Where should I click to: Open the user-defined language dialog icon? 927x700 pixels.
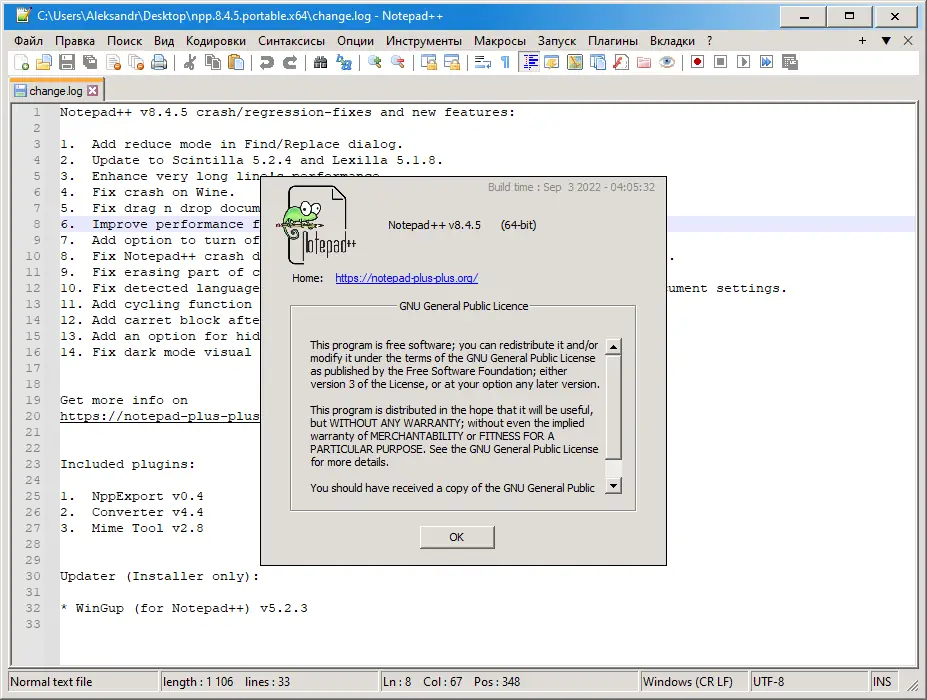coord(552,62)
